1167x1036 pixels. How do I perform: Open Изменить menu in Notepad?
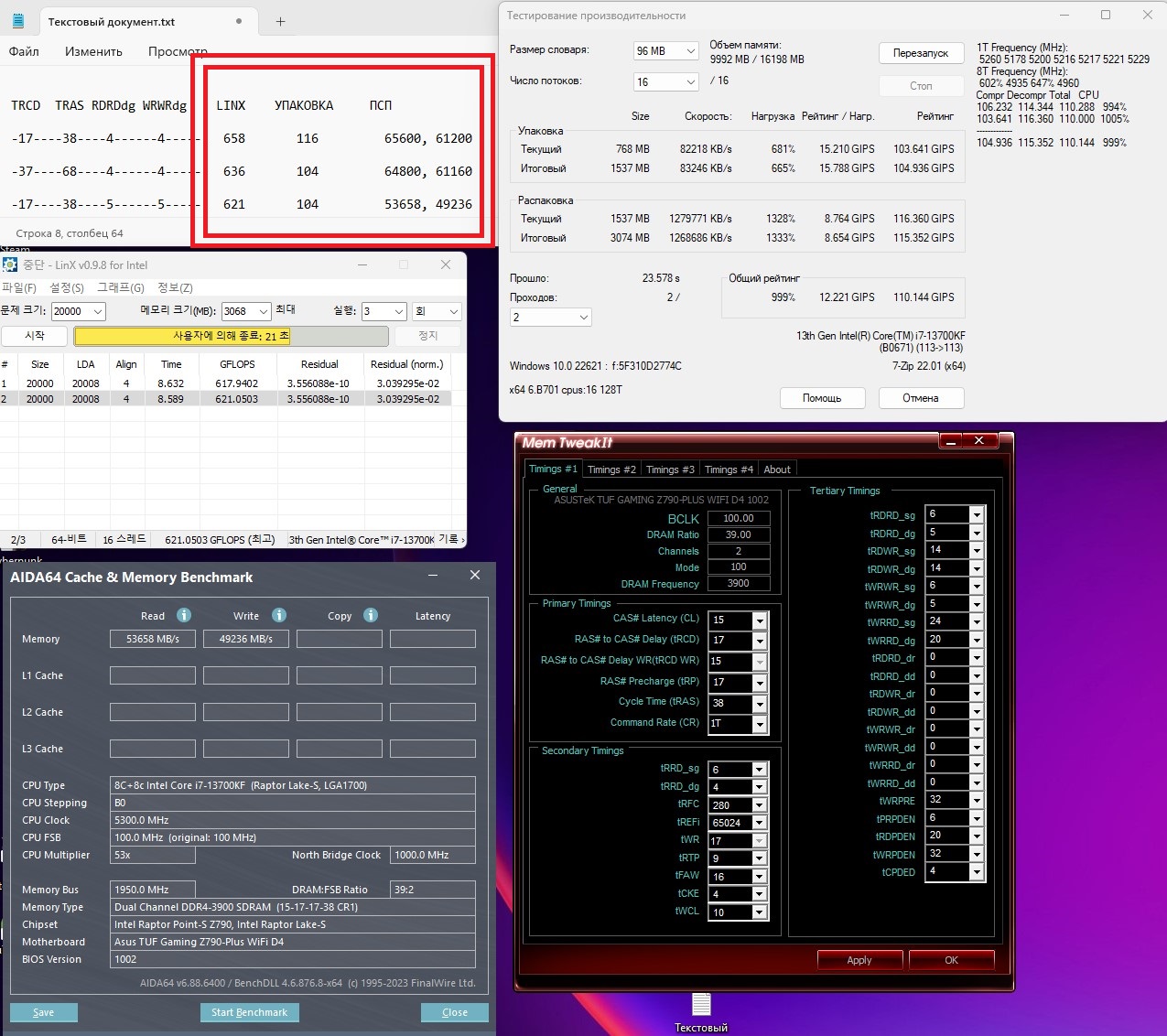pos(93,51)
